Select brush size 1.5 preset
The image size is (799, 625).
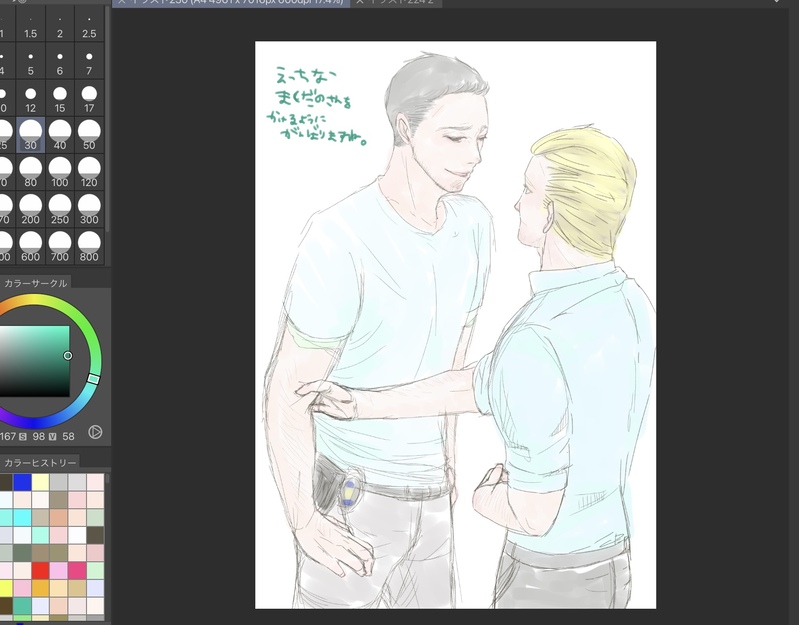[31, 25]
